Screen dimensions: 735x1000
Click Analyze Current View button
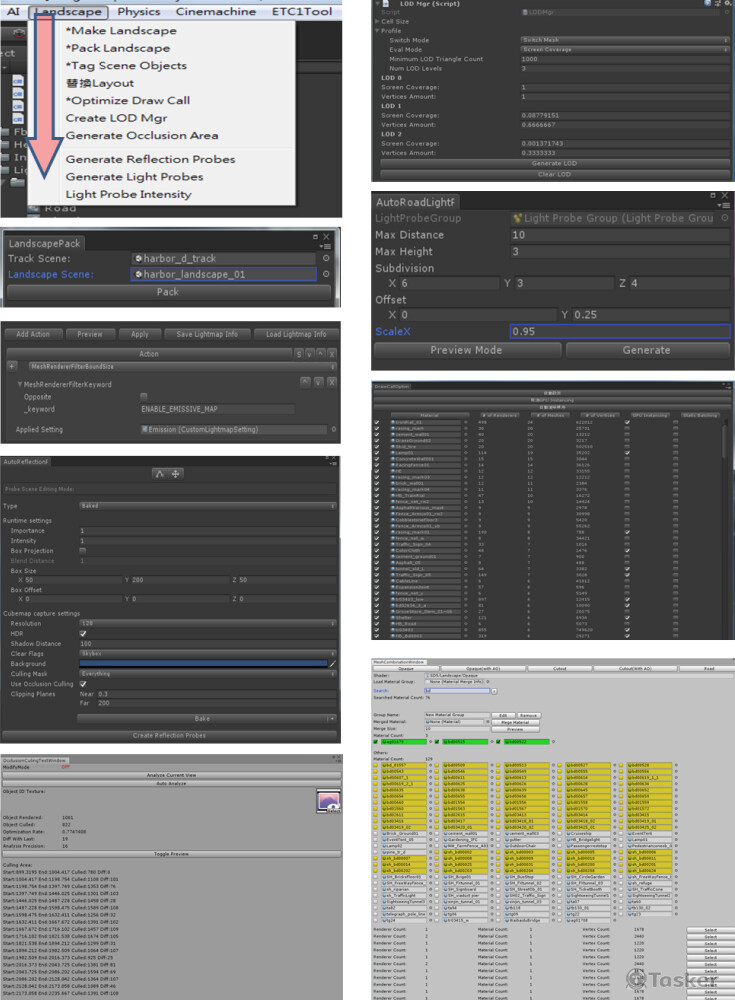[171, 776]
